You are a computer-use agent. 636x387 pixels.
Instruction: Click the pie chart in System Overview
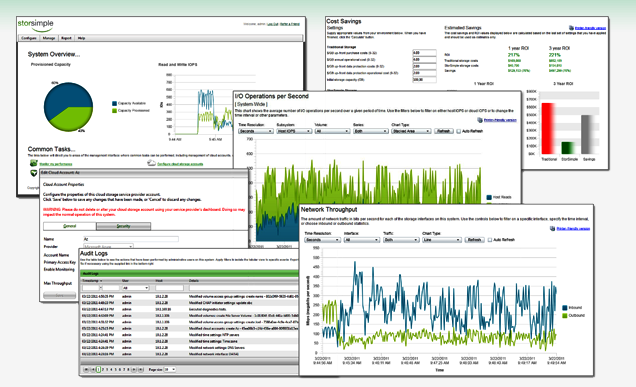69,107
